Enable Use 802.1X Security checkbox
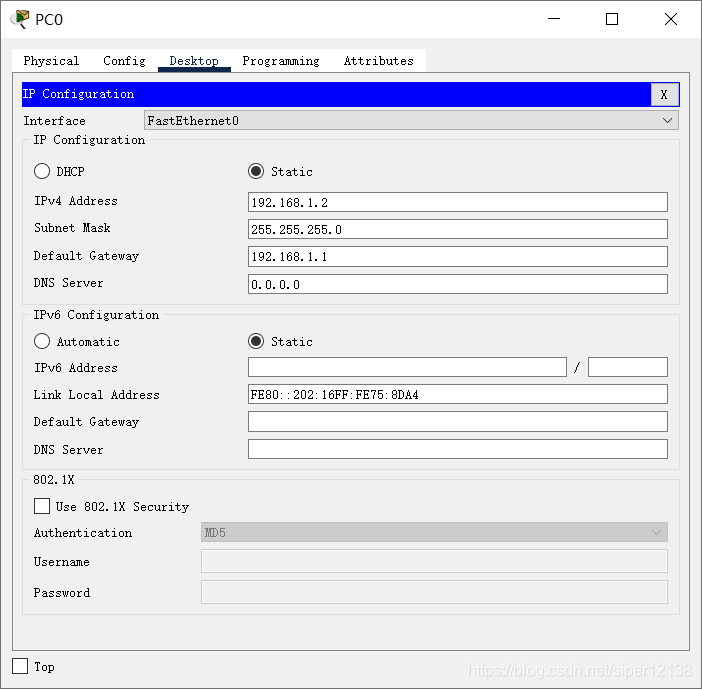 click(42, 506)
